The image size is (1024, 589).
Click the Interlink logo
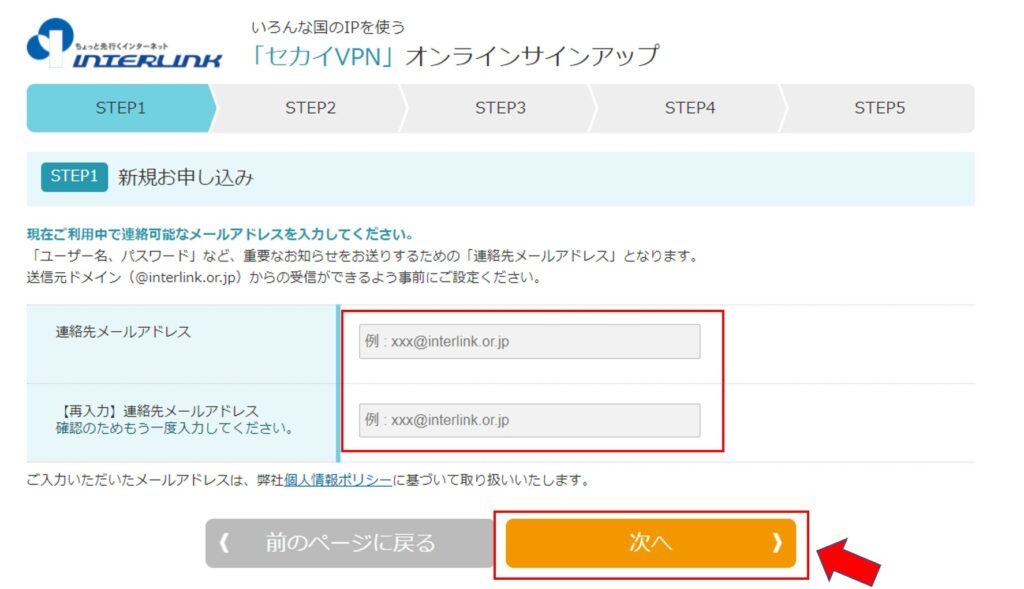click(x=124, y=44)
